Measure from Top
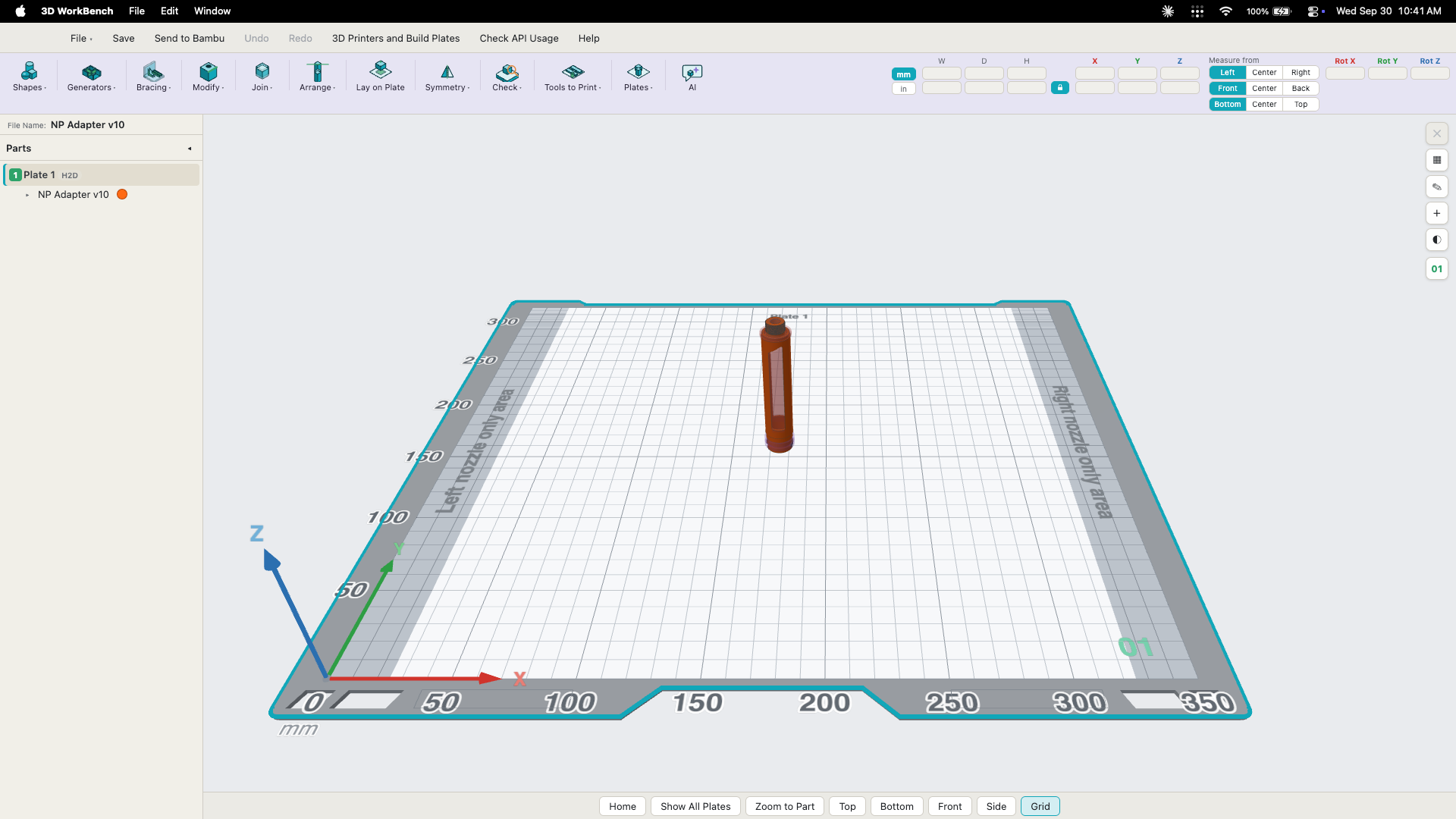Image resolution: width=1456 pixels, height=819 pixels. pos(1301,105)
